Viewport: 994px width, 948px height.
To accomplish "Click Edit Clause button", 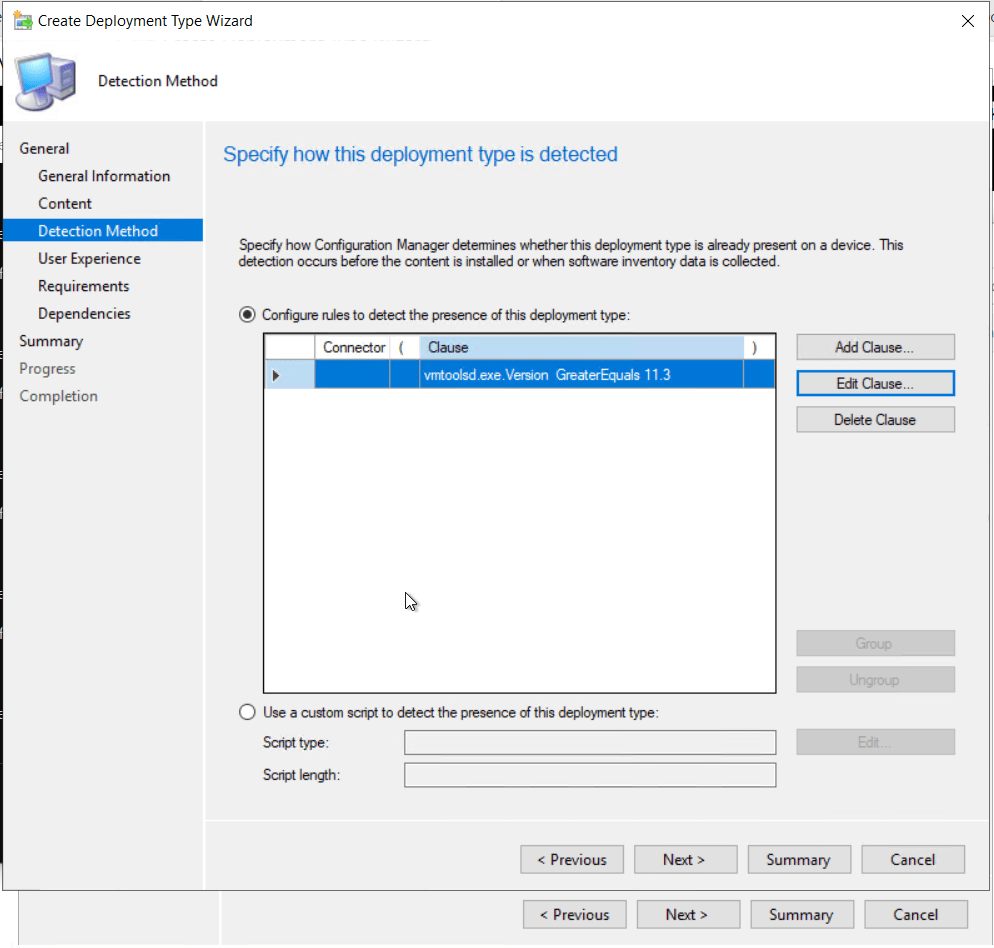I will point(875,383).
